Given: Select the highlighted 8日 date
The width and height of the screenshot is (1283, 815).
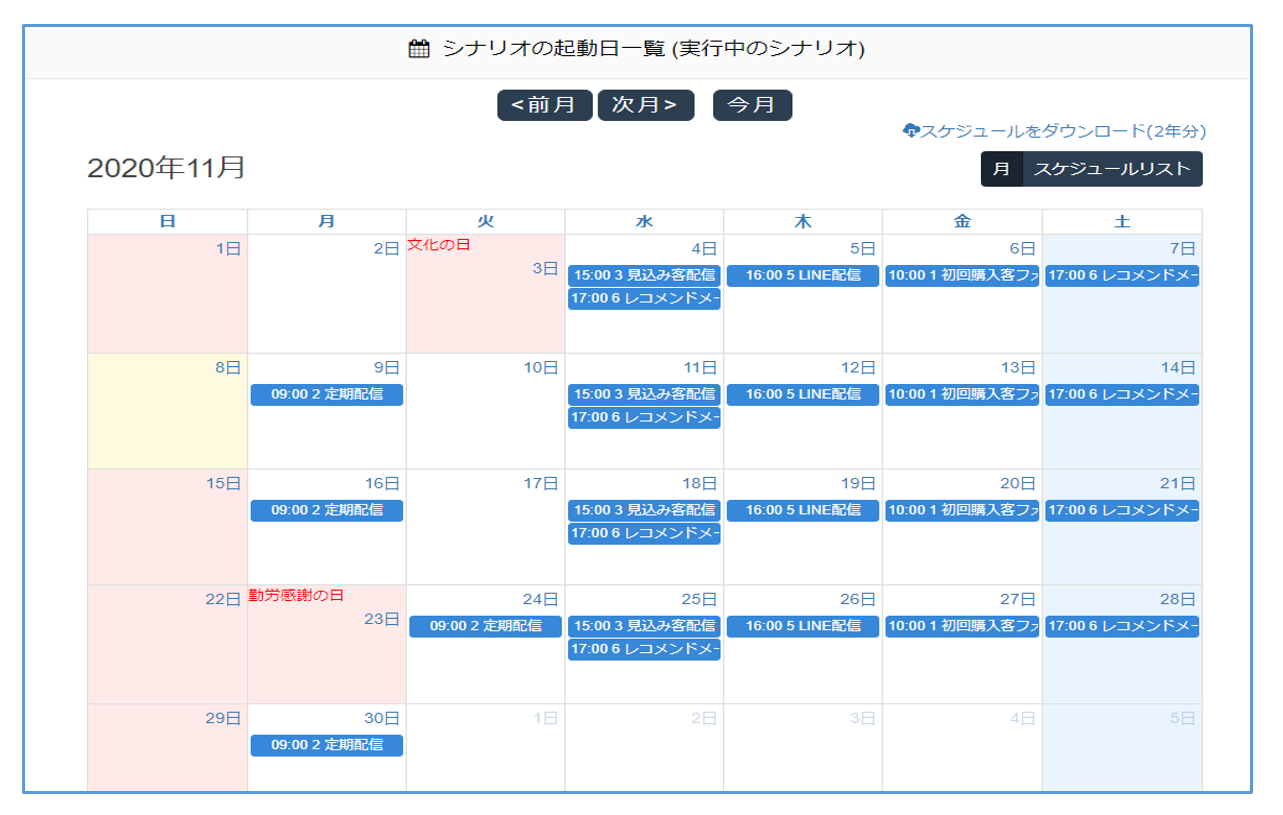Looking at the screenshot, I should [228, 368].
